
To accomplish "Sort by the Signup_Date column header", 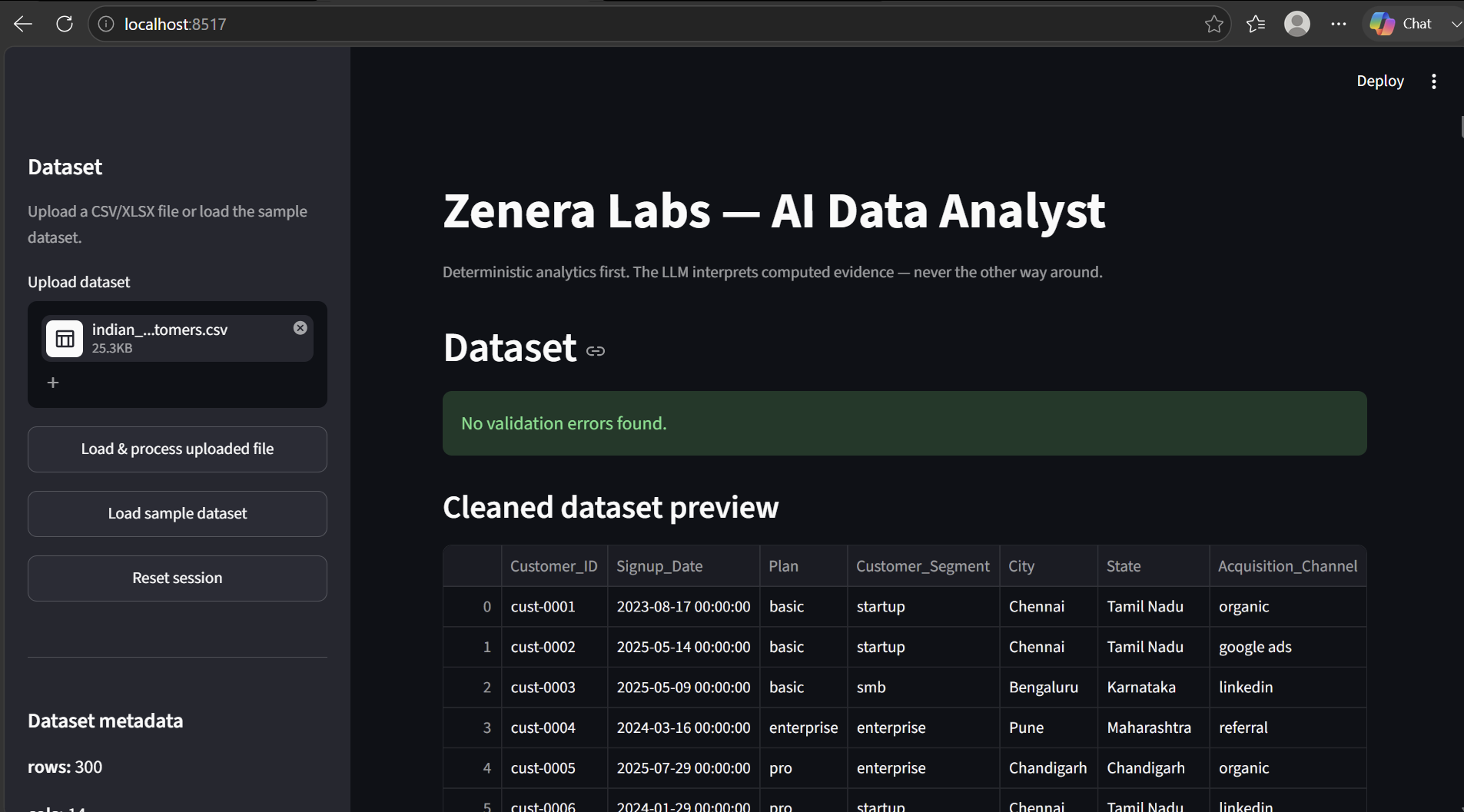I will (683, 566).
